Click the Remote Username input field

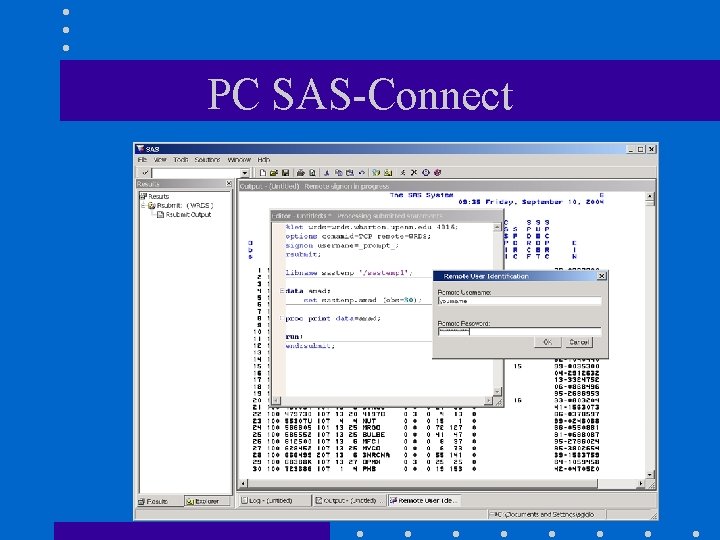coord(519,301)
